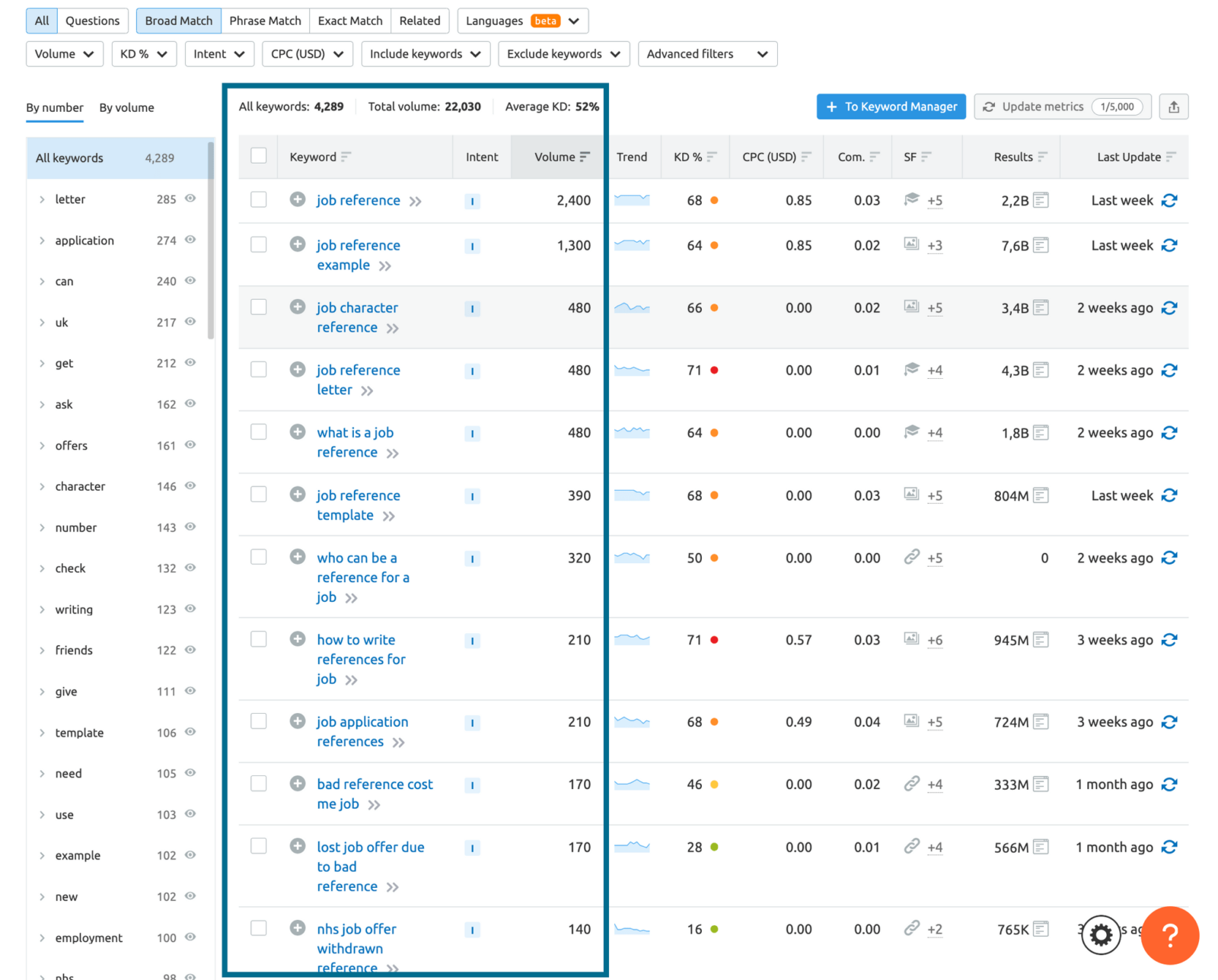Click the export icon button

pyautogui.click(x=1173, y=107)
